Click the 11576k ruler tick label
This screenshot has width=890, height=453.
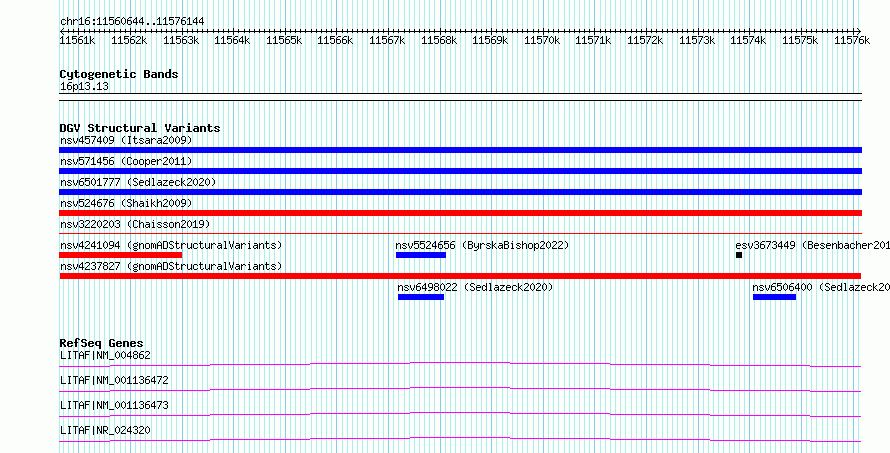pos(852,40)
